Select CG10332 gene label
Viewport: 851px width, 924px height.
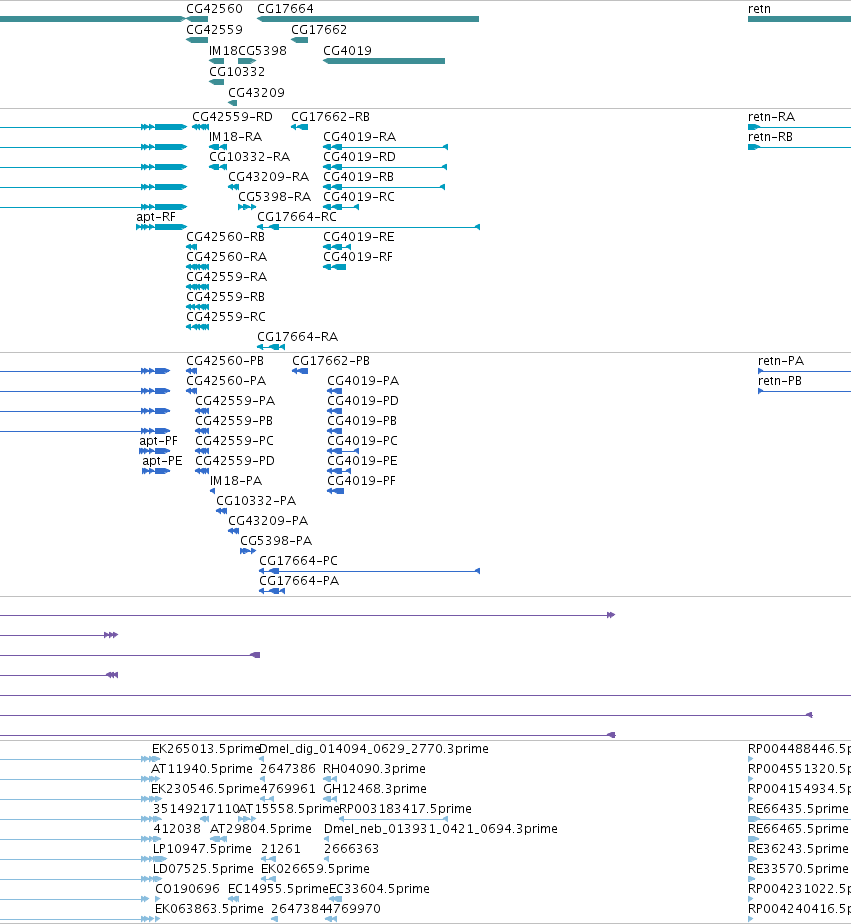click(237, 72)
